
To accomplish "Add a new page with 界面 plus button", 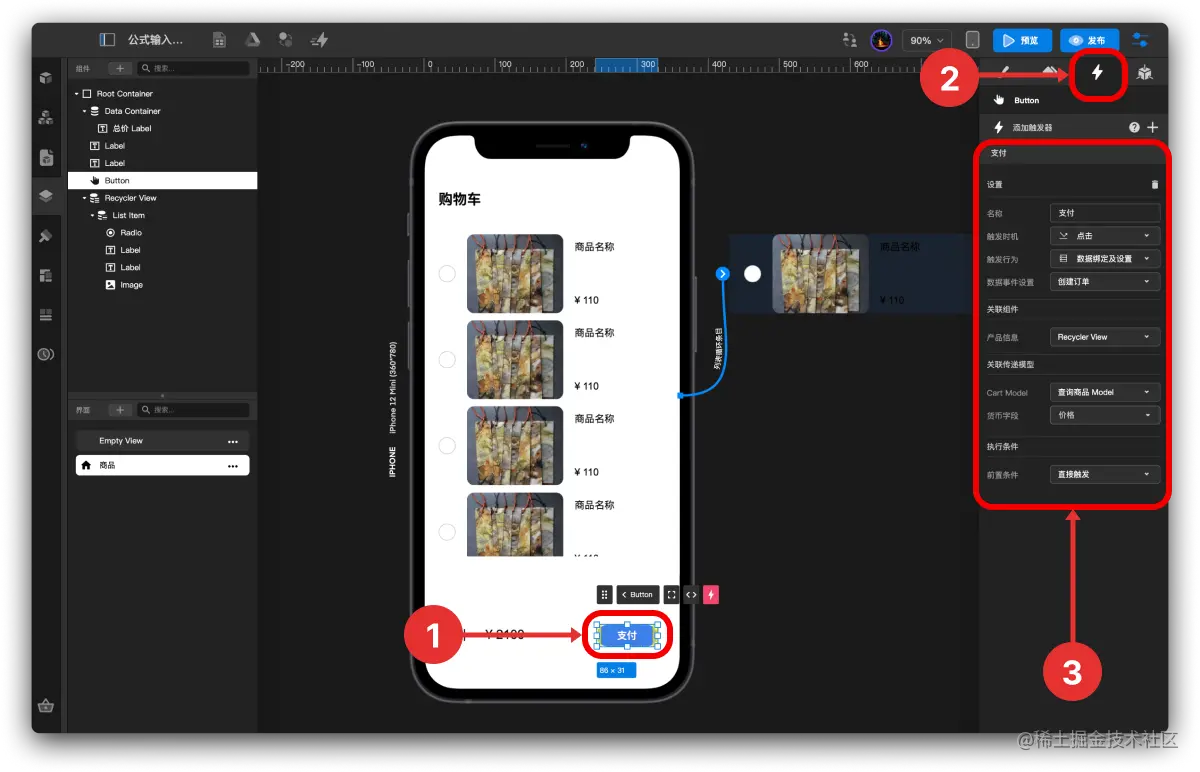I will [x=119, y=410].
